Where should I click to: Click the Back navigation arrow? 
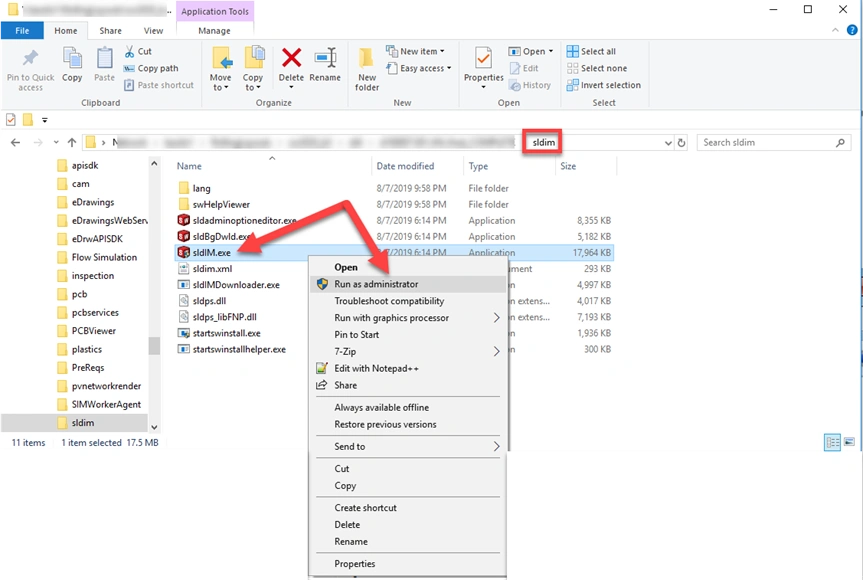coord(15,143)
